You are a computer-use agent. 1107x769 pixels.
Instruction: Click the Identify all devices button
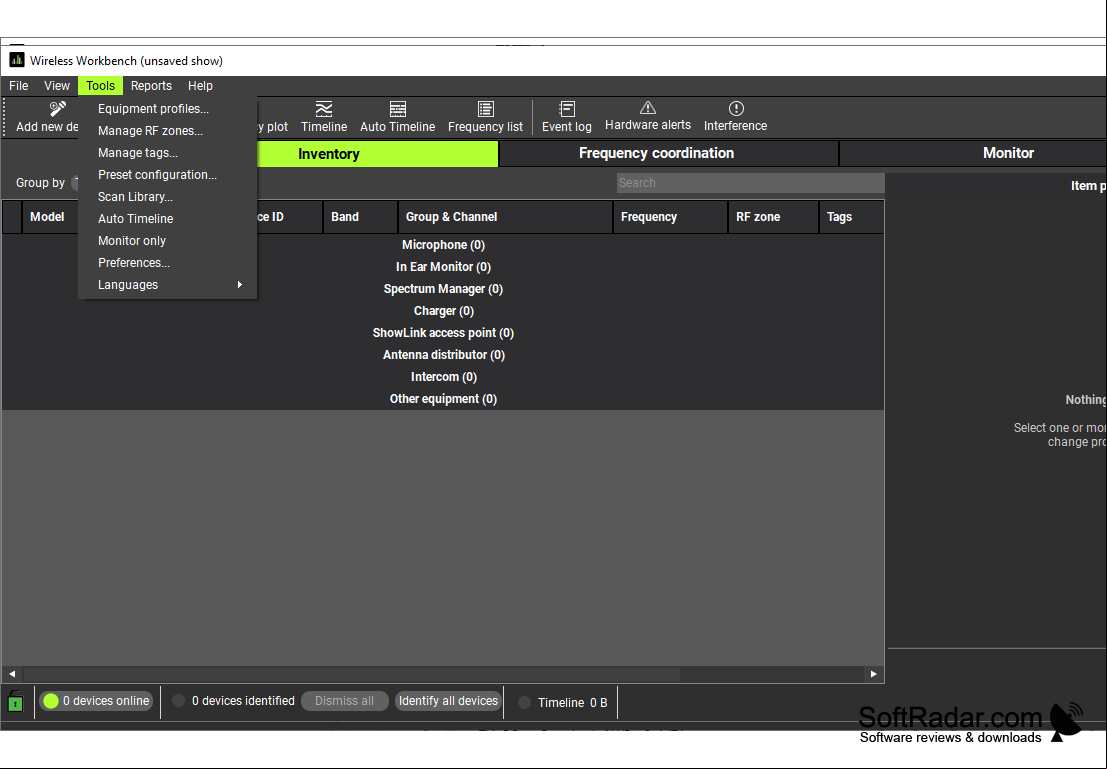tap(448, 701)
